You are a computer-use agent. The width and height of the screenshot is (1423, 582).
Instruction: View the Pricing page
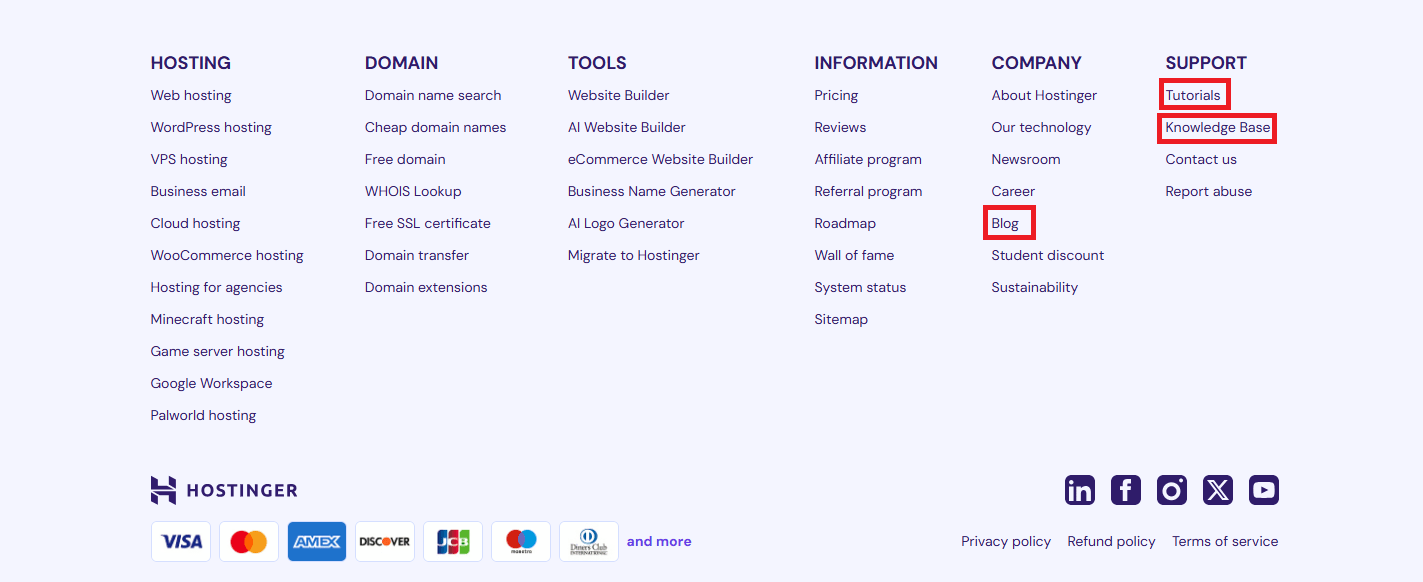[837, 95]
